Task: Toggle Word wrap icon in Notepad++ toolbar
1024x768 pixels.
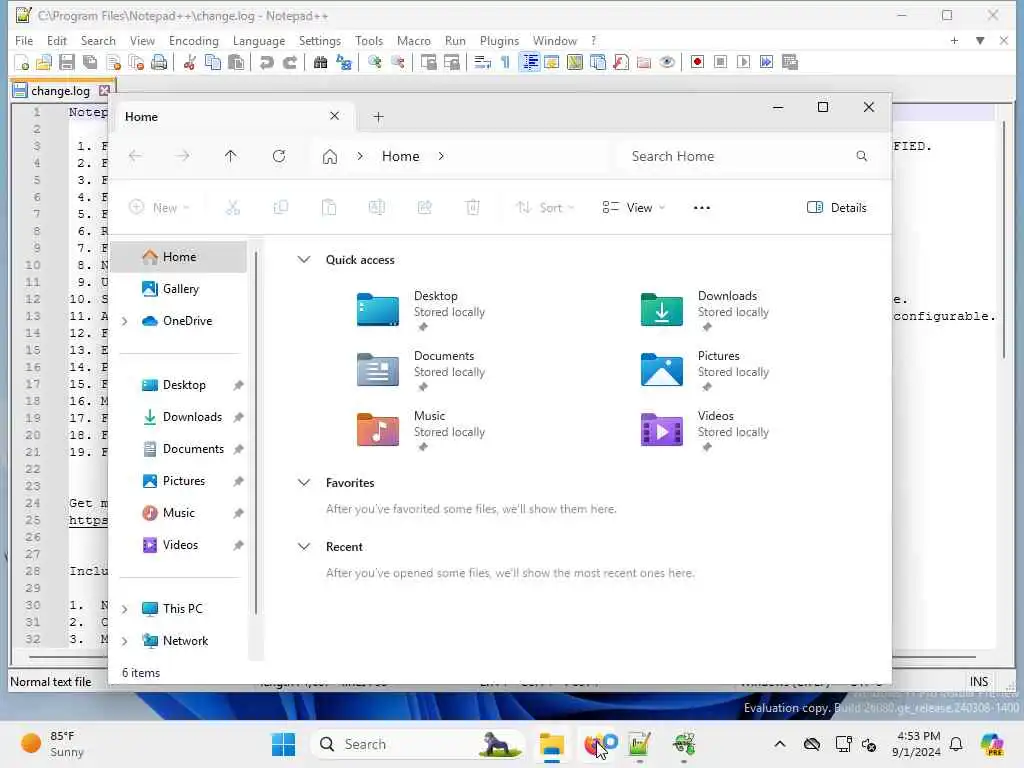Action: [x=483, y=63]
